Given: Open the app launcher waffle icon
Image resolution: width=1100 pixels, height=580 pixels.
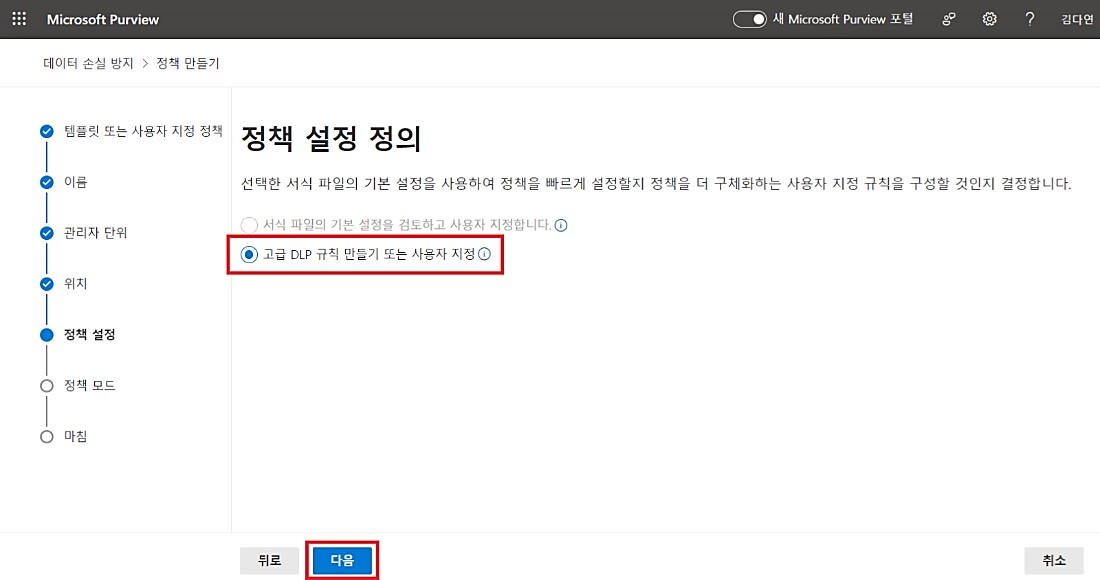Looking at the screenshot, I should click(x=19, y=19).
